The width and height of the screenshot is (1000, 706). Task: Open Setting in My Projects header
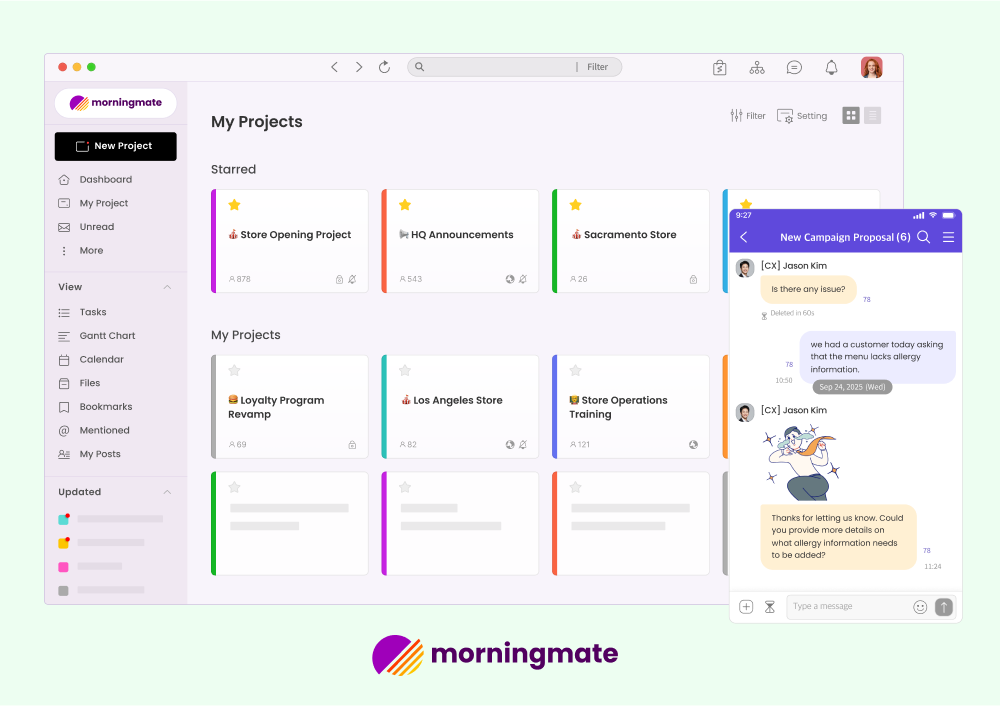coord(802,116)
